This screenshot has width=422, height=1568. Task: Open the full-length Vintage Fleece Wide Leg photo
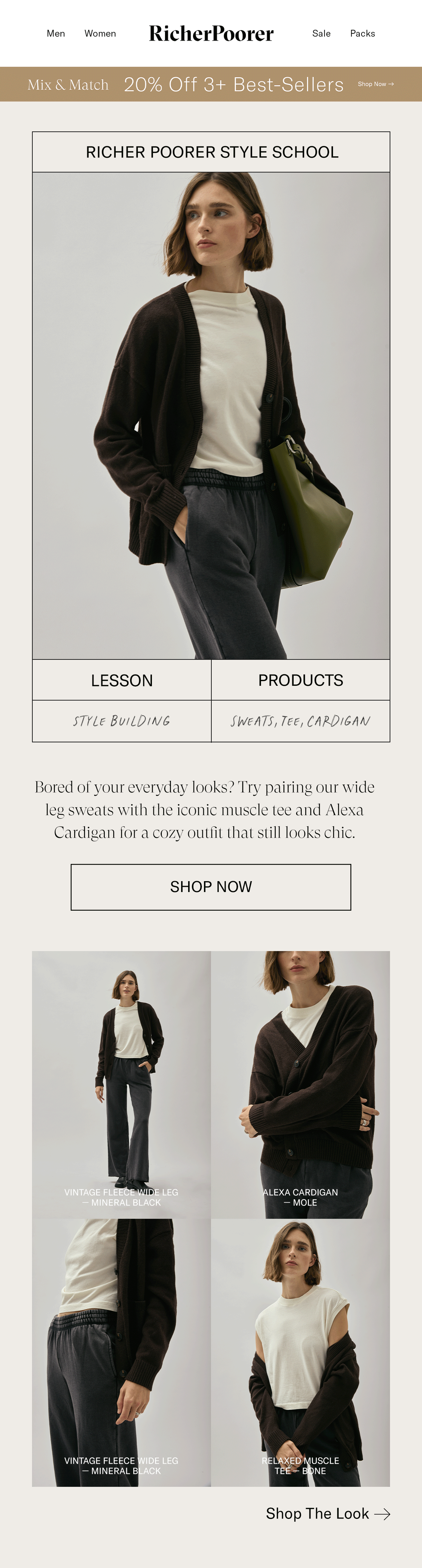tap(122, 1085)
